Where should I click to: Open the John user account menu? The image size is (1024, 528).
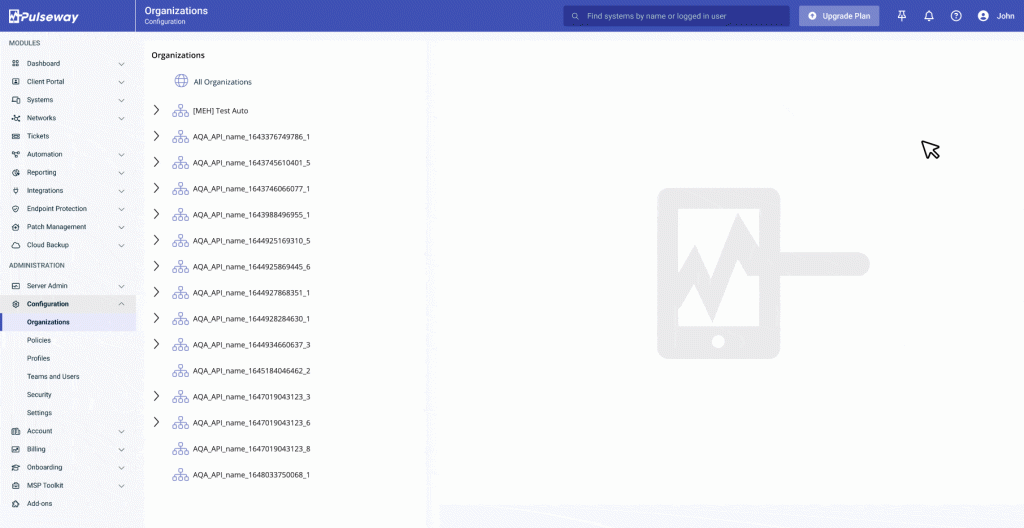click(x=996, y=16)
